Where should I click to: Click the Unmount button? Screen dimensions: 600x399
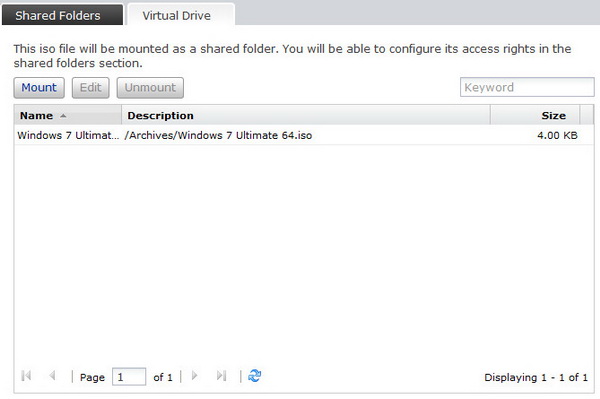150,88
